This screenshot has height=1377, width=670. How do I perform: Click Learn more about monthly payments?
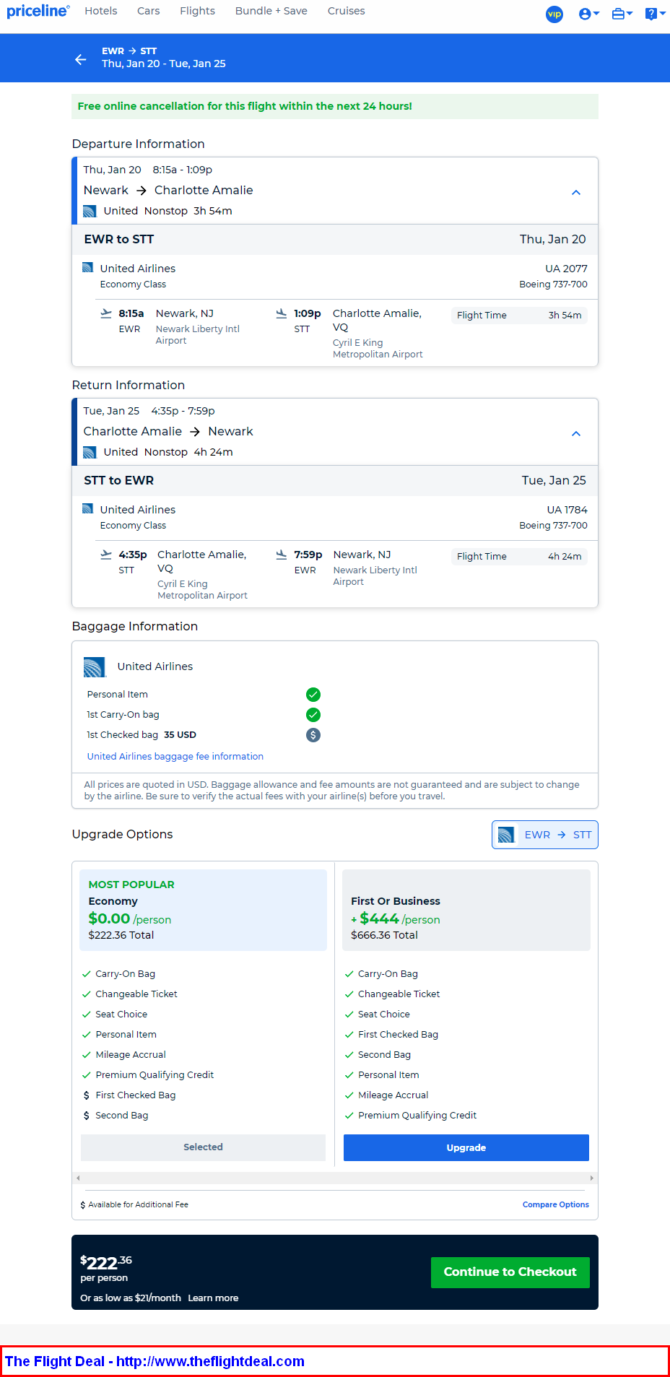pyautogui.click(x=213, y=1298)
